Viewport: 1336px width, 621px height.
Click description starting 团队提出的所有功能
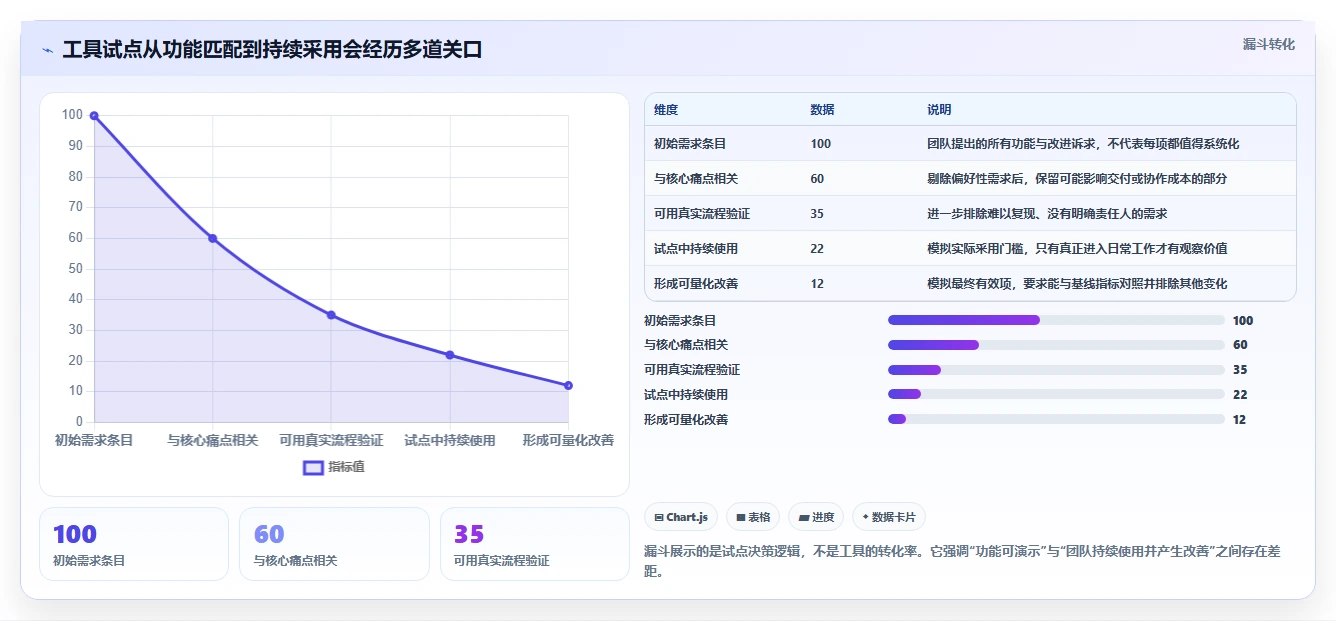point(1083,144)
